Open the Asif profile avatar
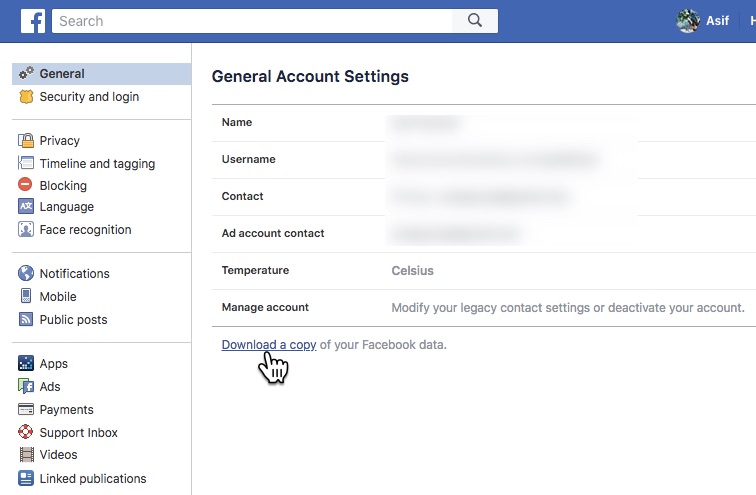 pos(688,21)
